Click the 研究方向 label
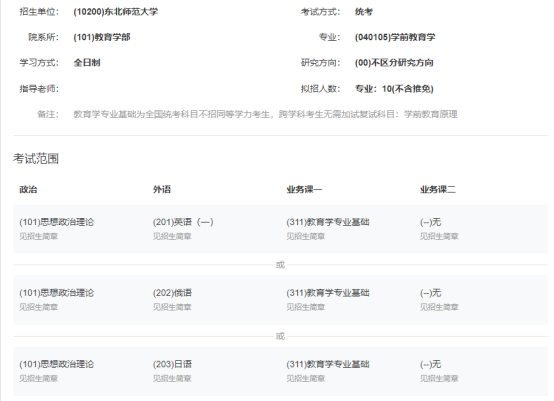The image size is (554, 401). click(x=320, y=63)
